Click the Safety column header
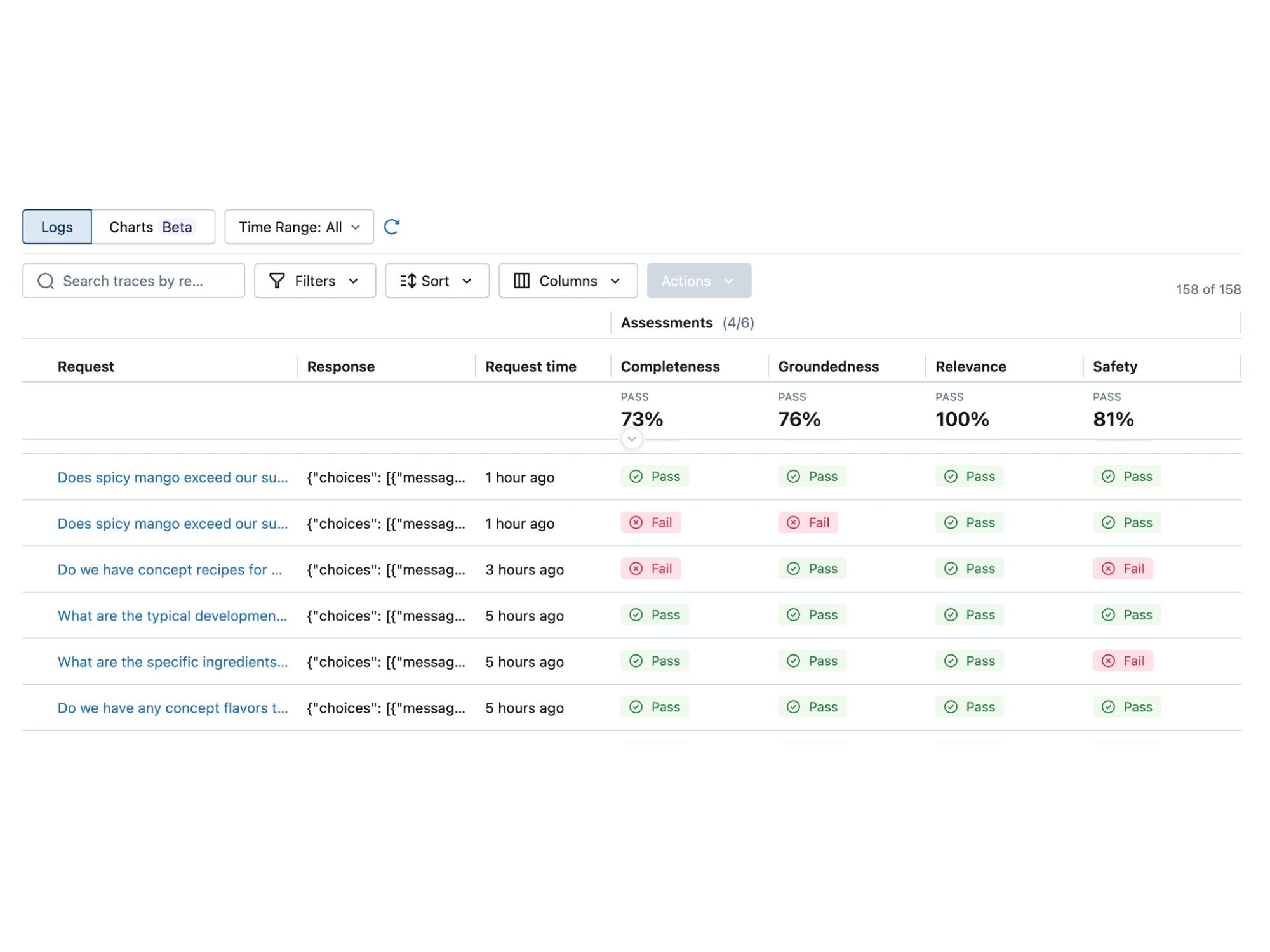This screenshot has height=952, width=1270. (1114, 366)
